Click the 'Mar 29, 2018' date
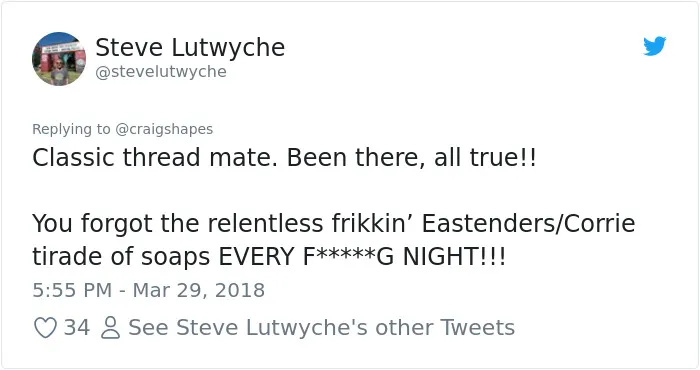 click(x=199, y=290)
